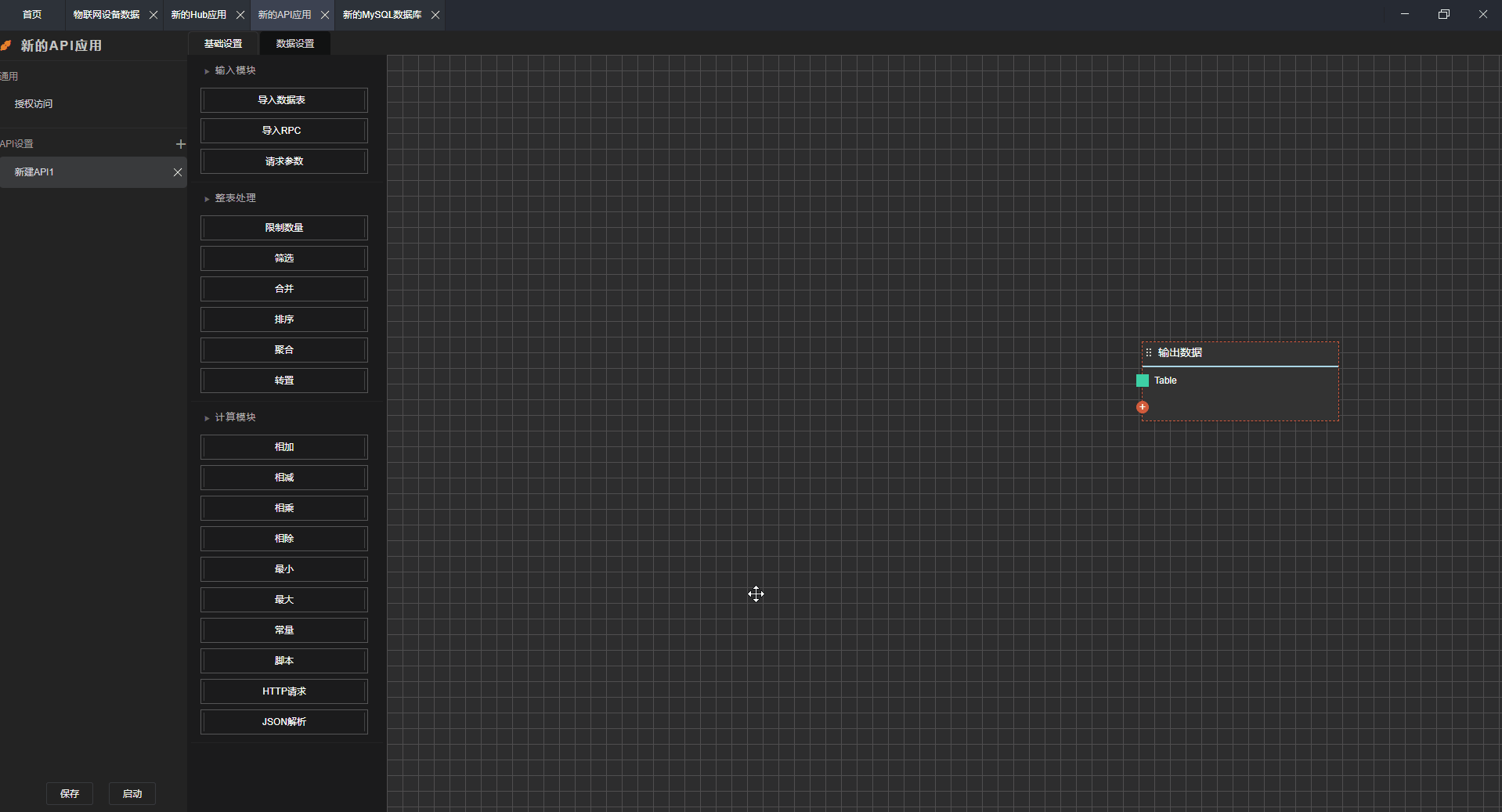This screenshot has height=812, width=1502.
Task: Click the 导入数据表 module button
Action: pyautogui.click(x=284, y=100)
